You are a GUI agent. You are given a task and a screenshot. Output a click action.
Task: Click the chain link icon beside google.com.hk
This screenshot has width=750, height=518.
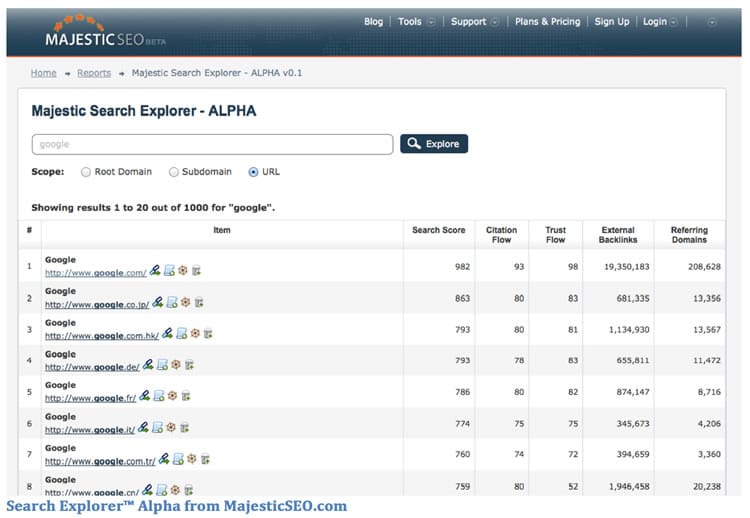tap(167, 333)
